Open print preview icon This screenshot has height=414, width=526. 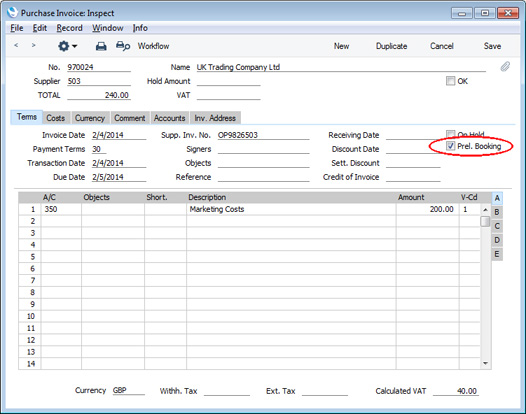(123, 46)
